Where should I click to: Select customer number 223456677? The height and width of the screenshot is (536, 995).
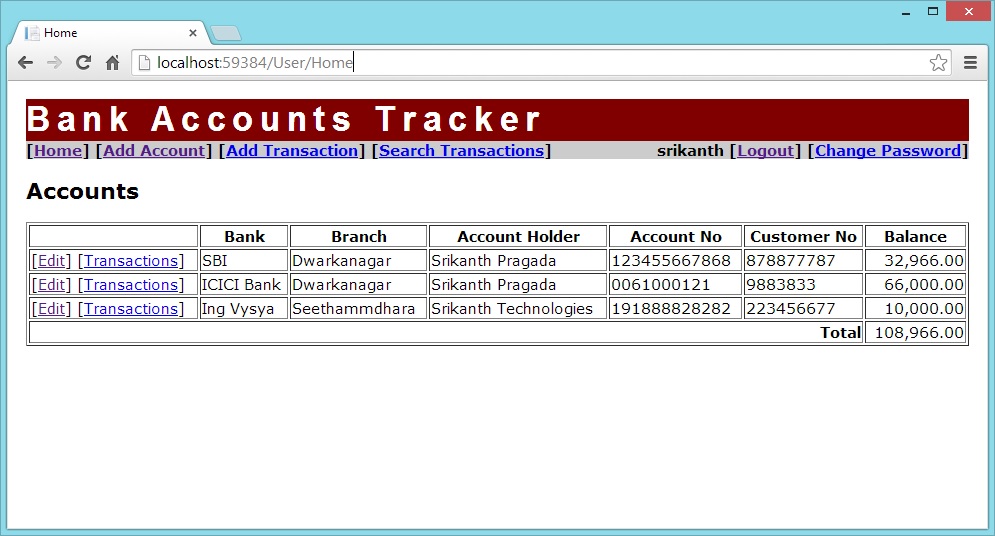point(803,309)
